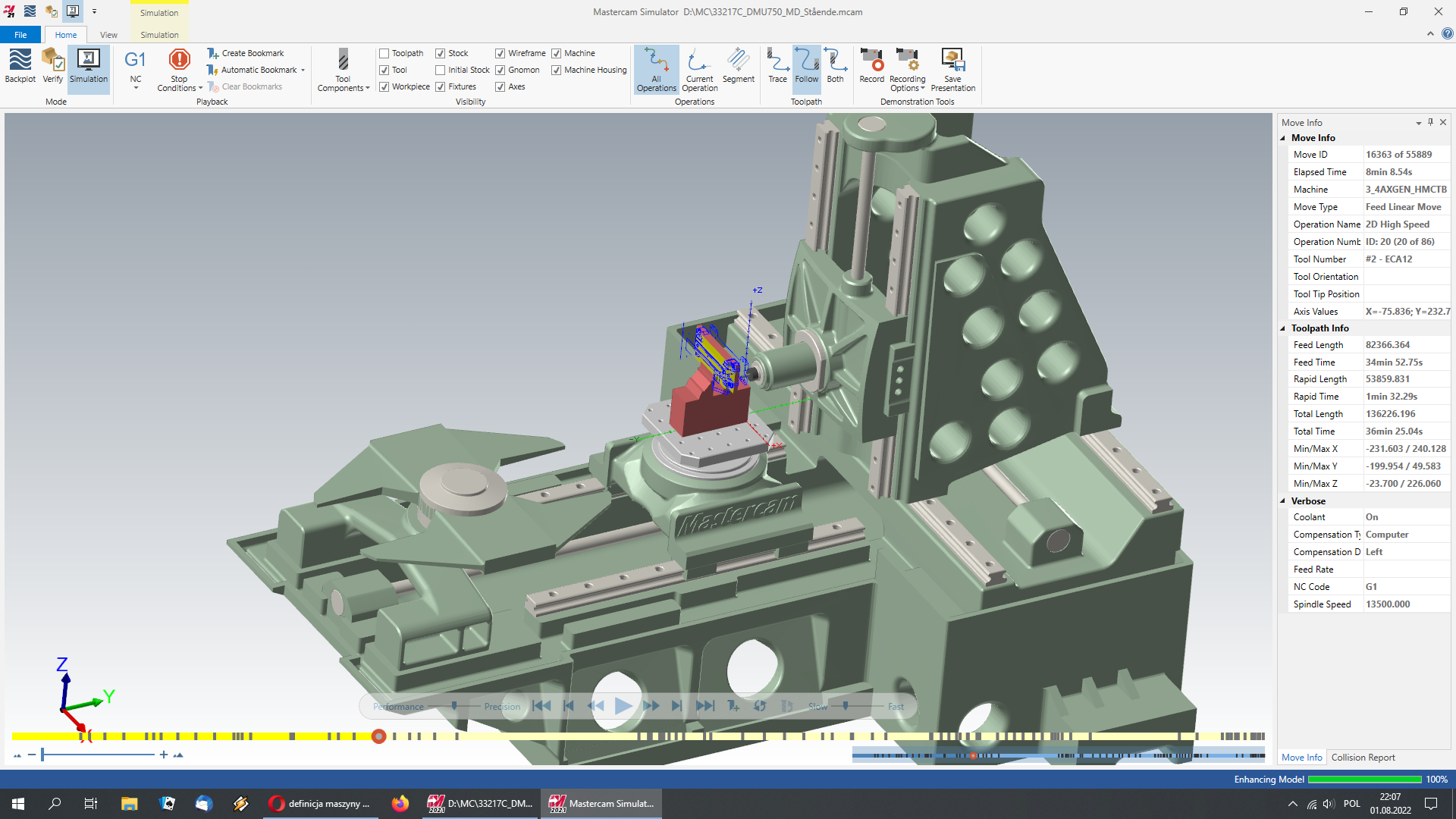Switch to Home ribbon tab

pos(66,35)
